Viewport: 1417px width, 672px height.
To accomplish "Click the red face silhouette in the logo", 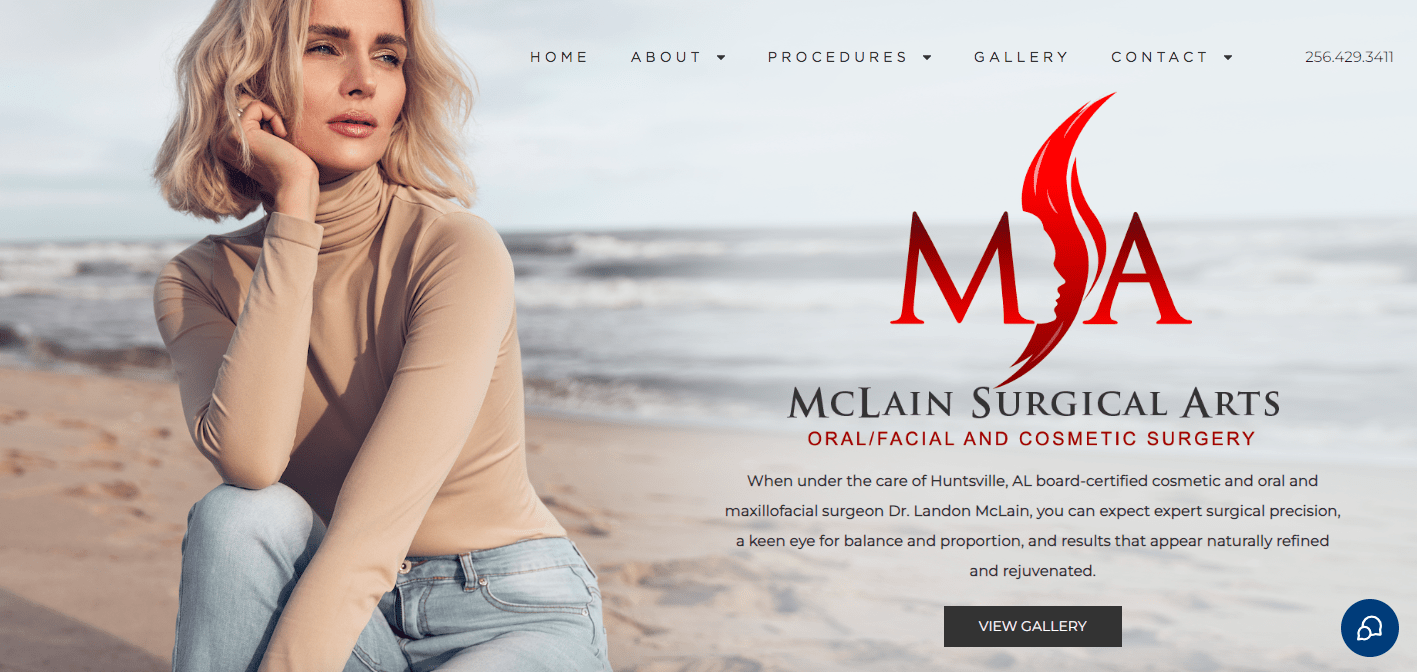I will point(1058,240).
